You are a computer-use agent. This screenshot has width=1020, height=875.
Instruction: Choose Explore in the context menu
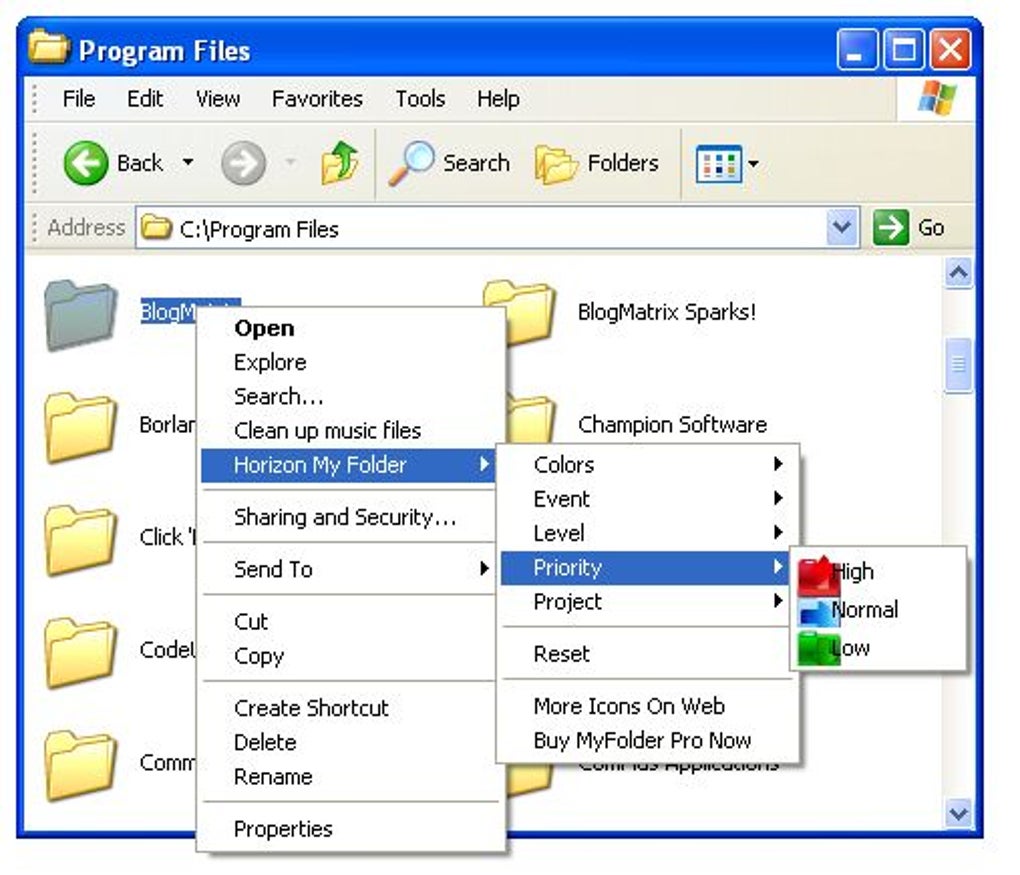349,362
